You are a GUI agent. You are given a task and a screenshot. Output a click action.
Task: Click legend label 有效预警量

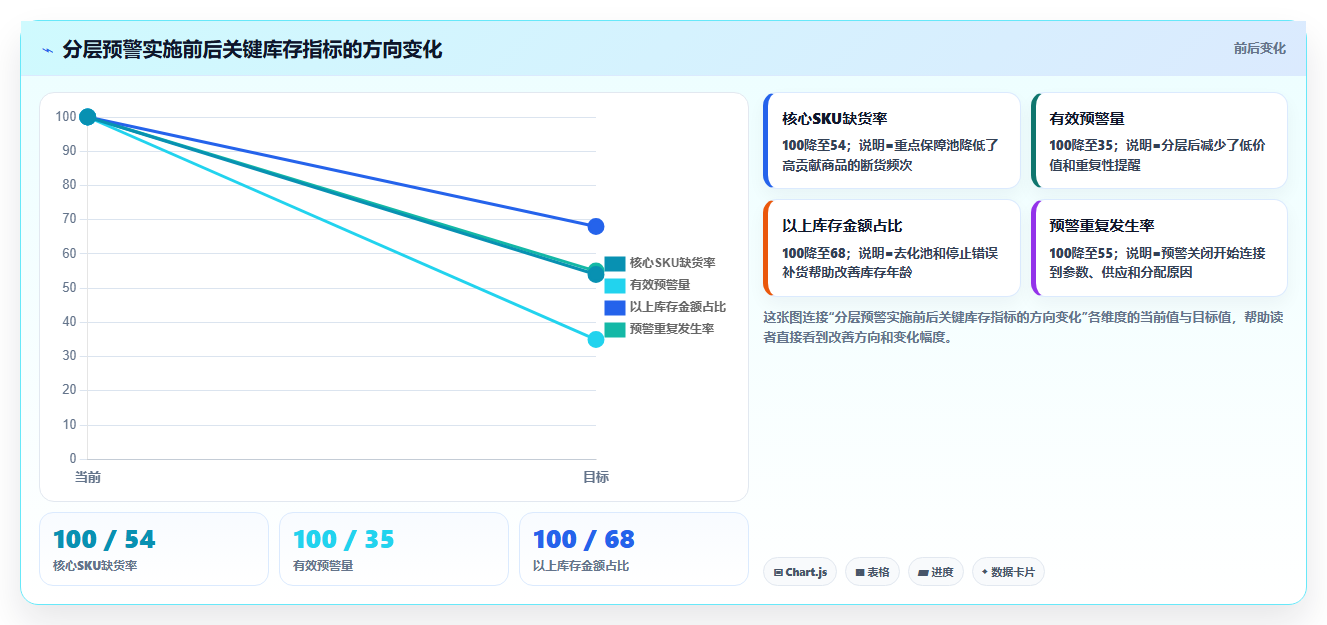[x=660, y=285]
